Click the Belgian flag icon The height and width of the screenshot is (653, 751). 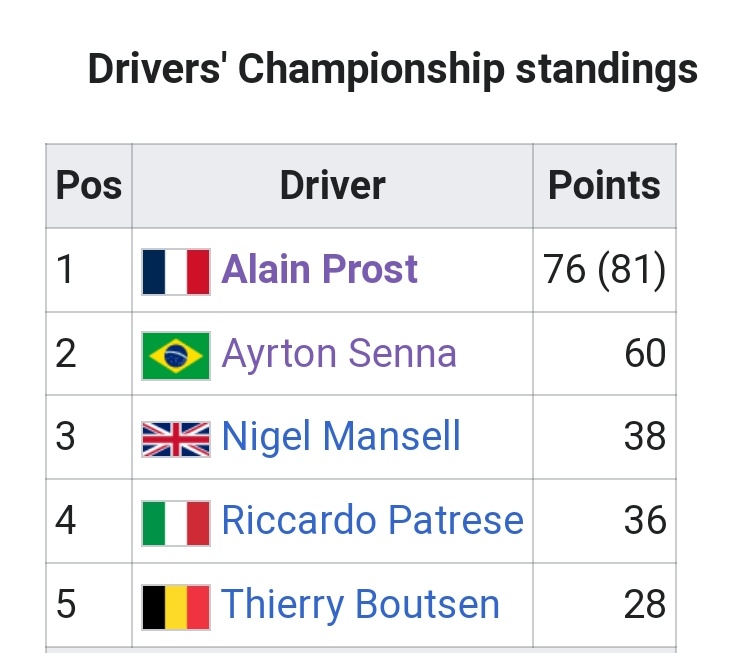pos(176,607)
